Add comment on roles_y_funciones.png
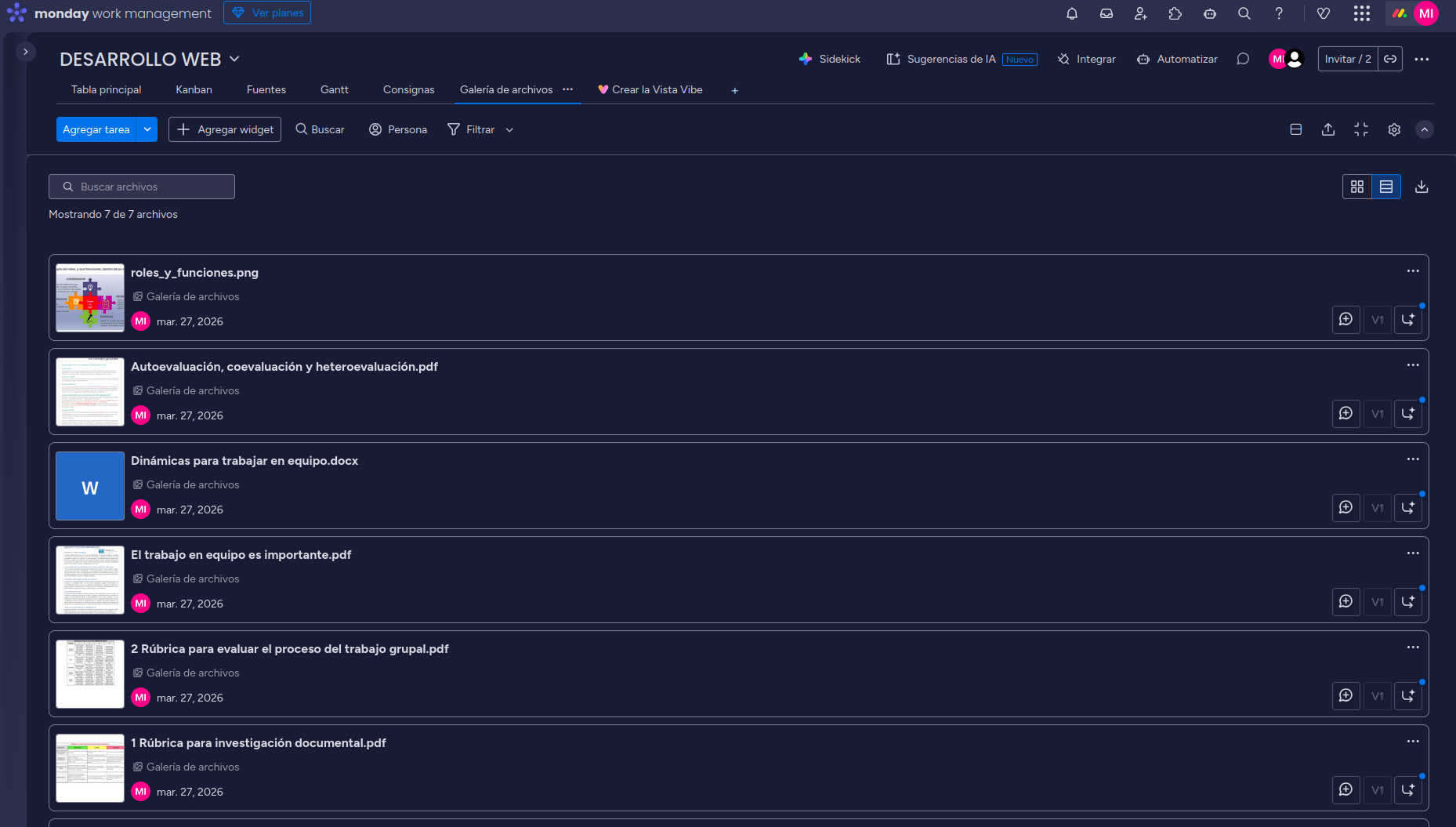The height and width of the screenshot is (827, 1456). pos(1346,320)
